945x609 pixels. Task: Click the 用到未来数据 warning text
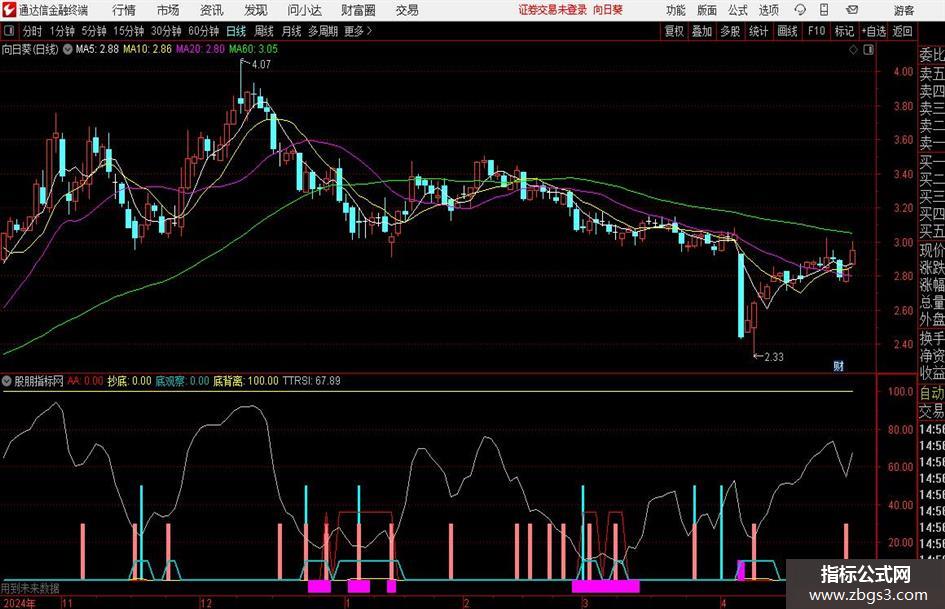[30, 588]
